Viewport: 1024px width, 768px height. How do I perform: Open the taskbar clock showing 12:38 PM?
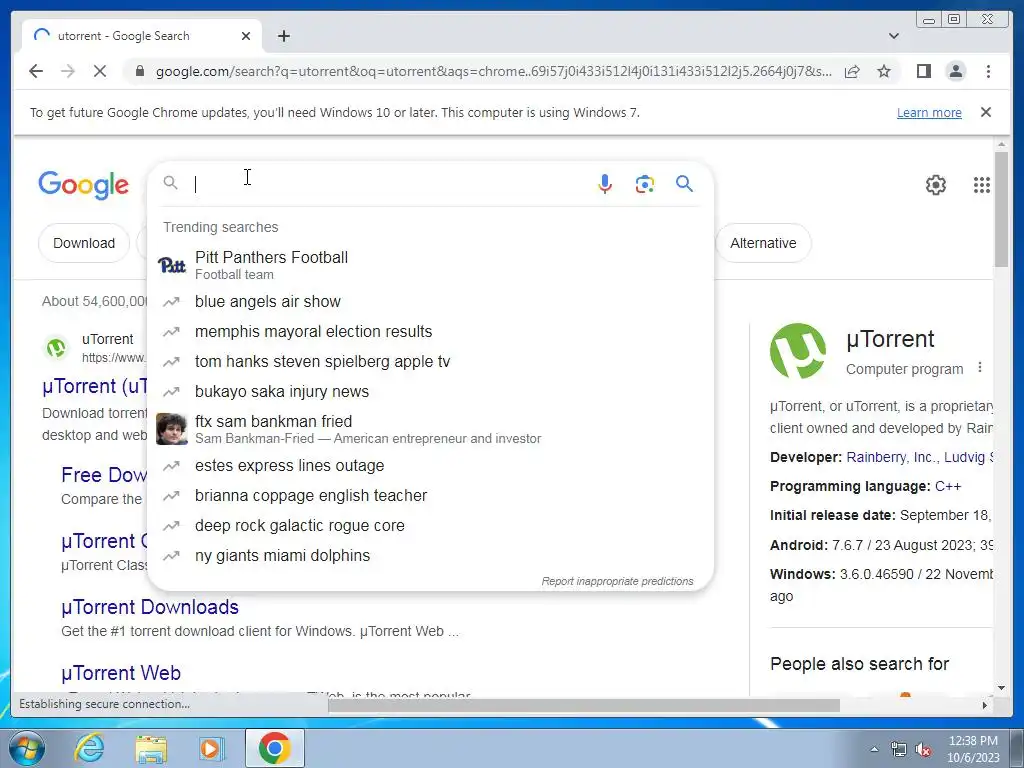(x=973, y=749)
